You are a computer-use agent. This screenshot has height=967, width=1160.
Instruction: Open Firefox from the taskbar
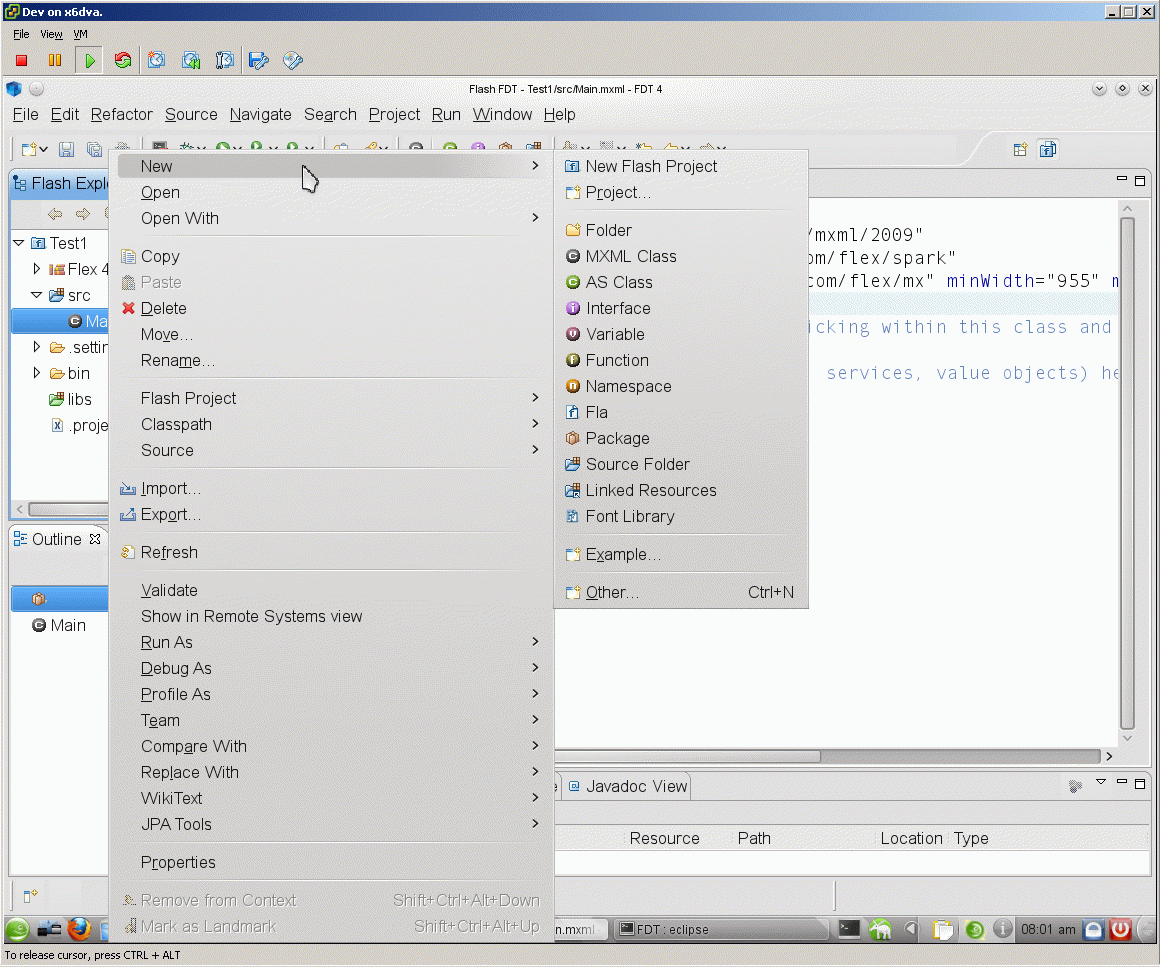pyautogui.click(x=79, y=929)
